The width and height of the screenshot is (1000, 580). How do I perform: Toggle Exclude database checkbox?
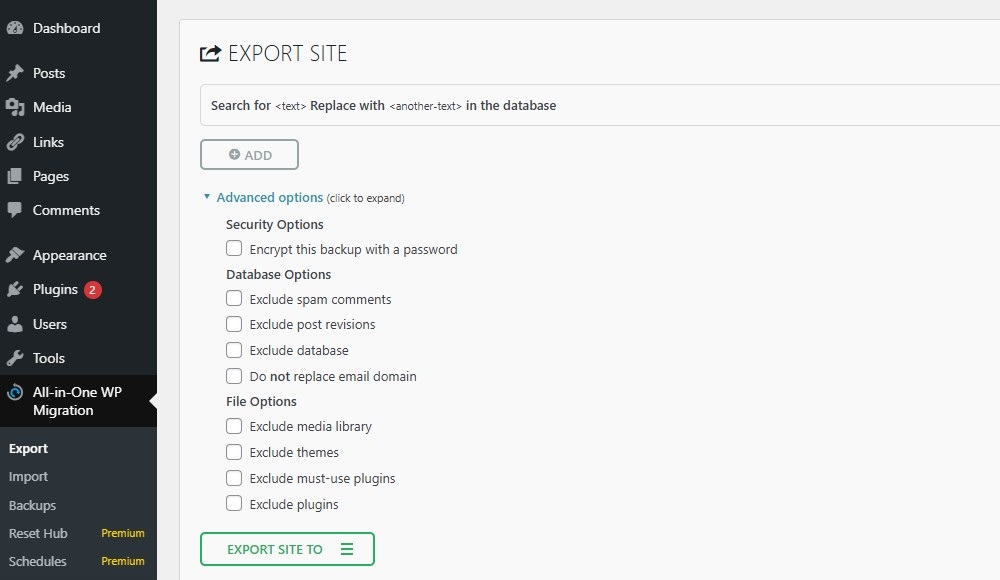[x=234, y=350]
